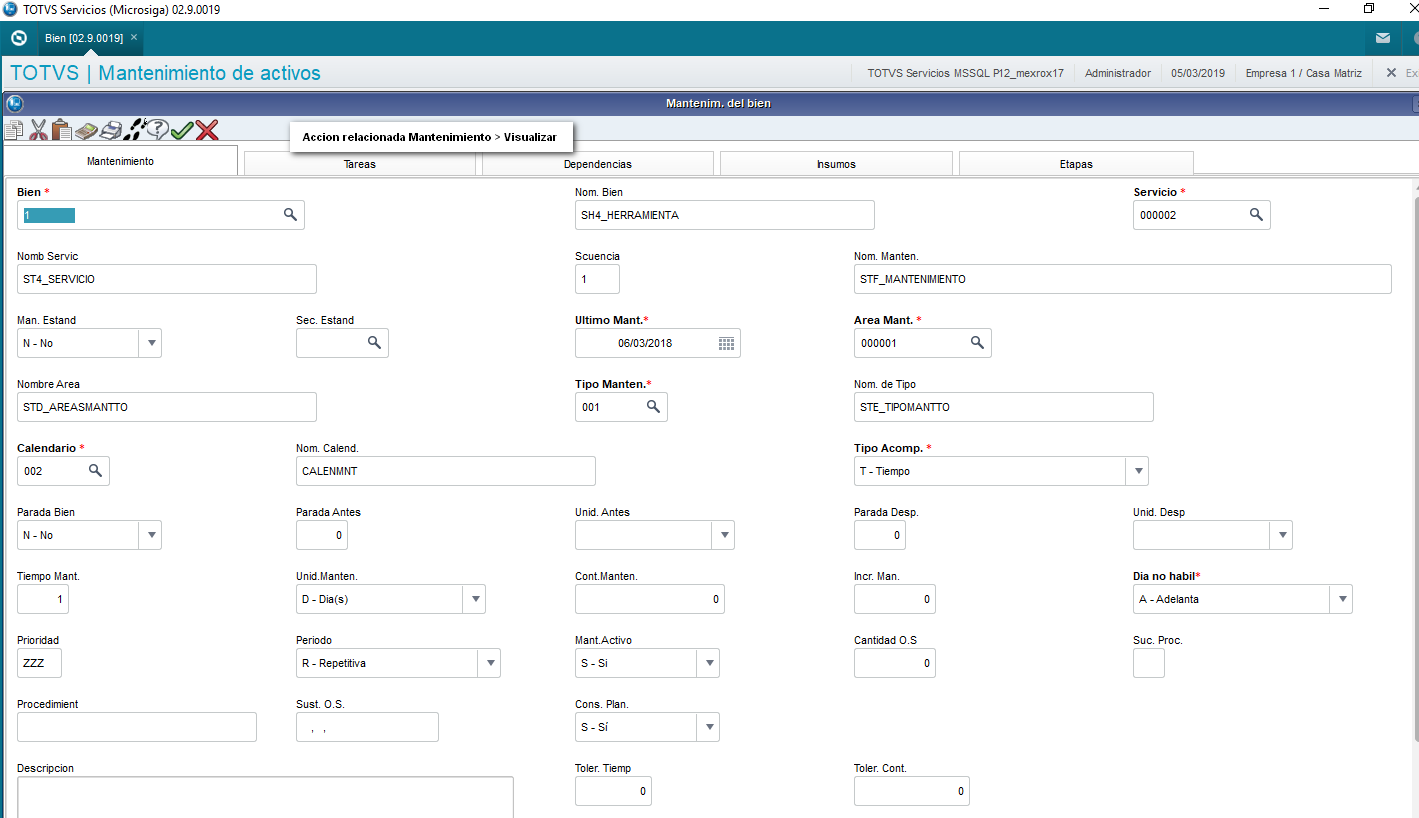This screenshot has height=818, width=1419.
Task: Open Tipo Manten. lookup magnifier
Action: click(653, 407)
